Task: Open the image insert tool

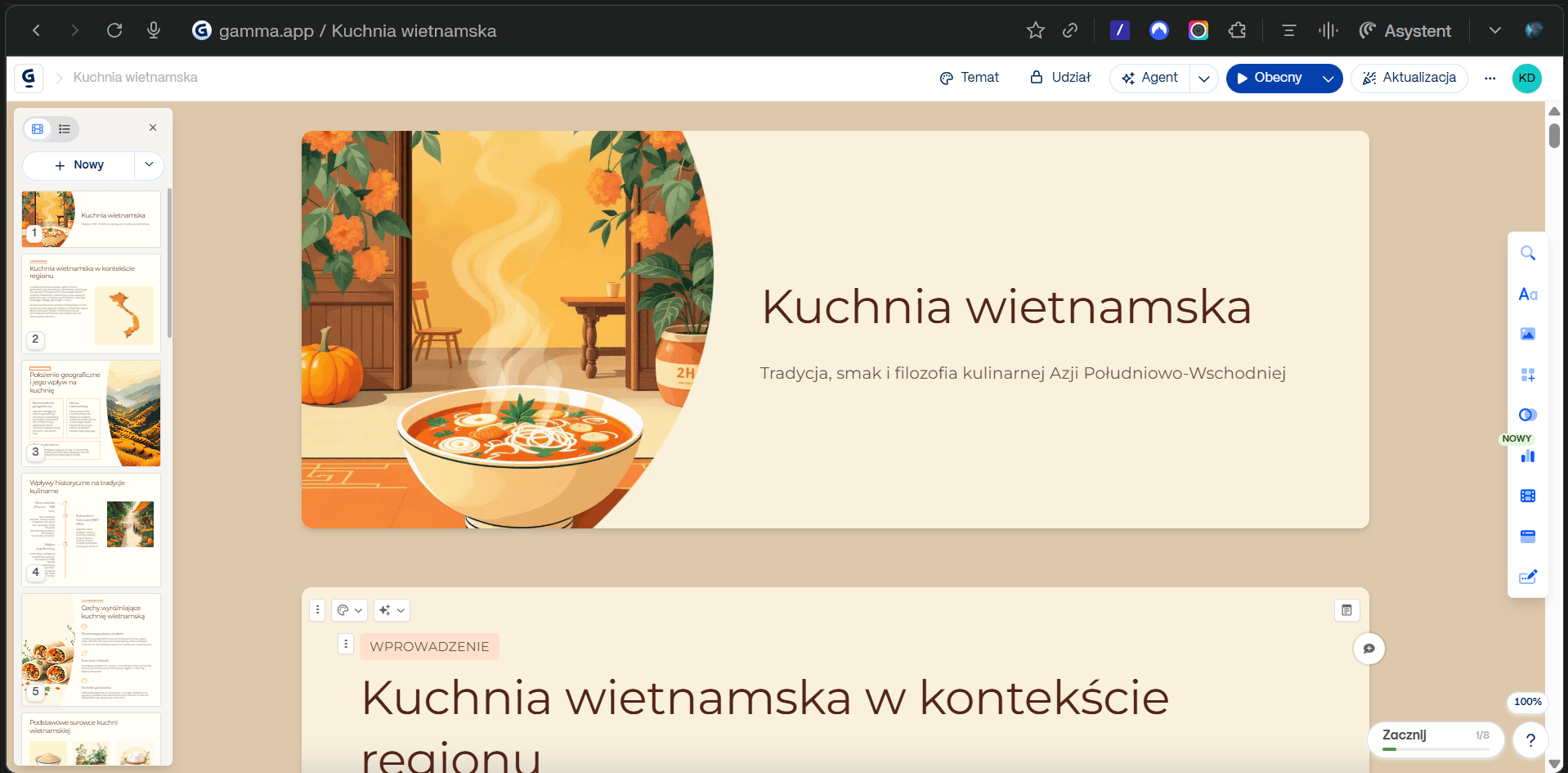Action: (1527, 334)
